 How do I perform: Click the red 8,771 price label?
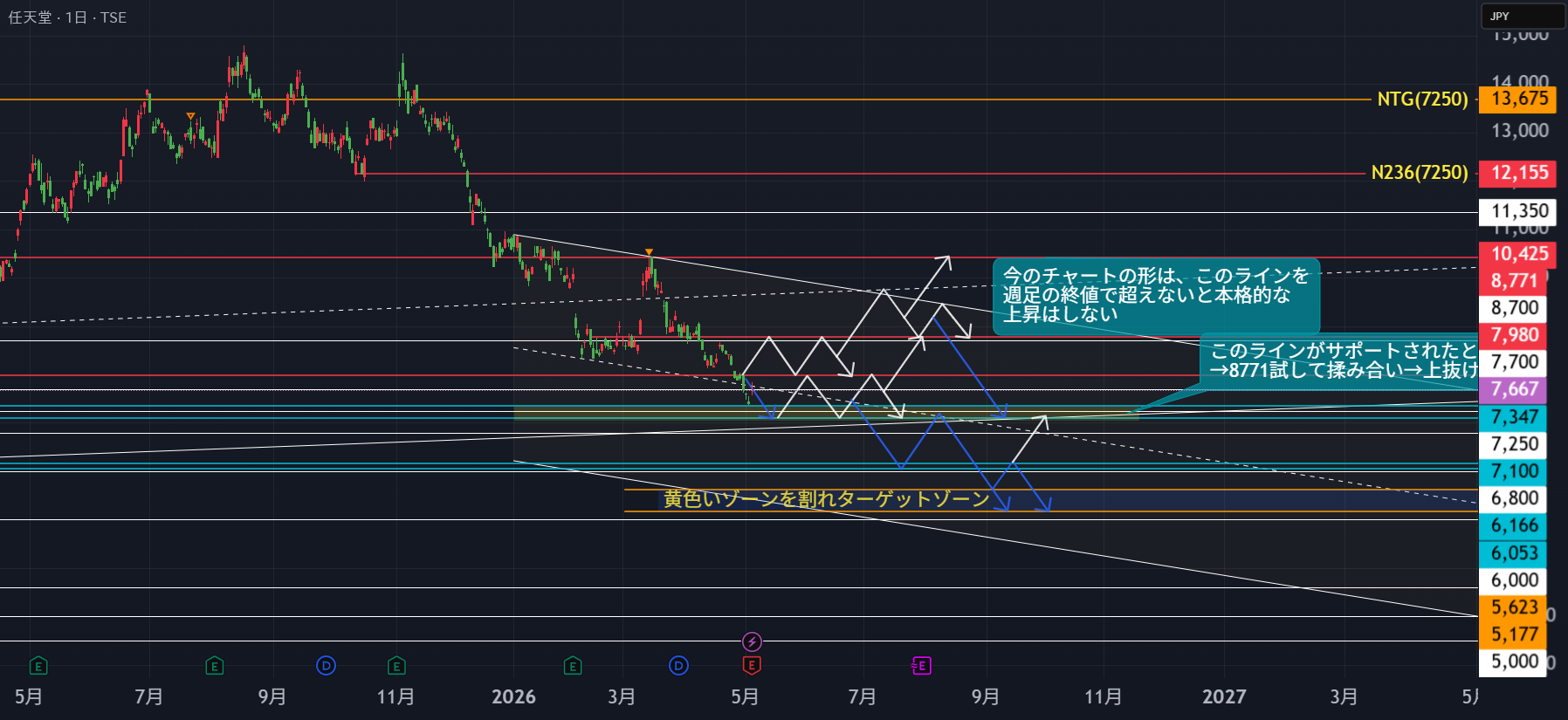[1513, 281]
